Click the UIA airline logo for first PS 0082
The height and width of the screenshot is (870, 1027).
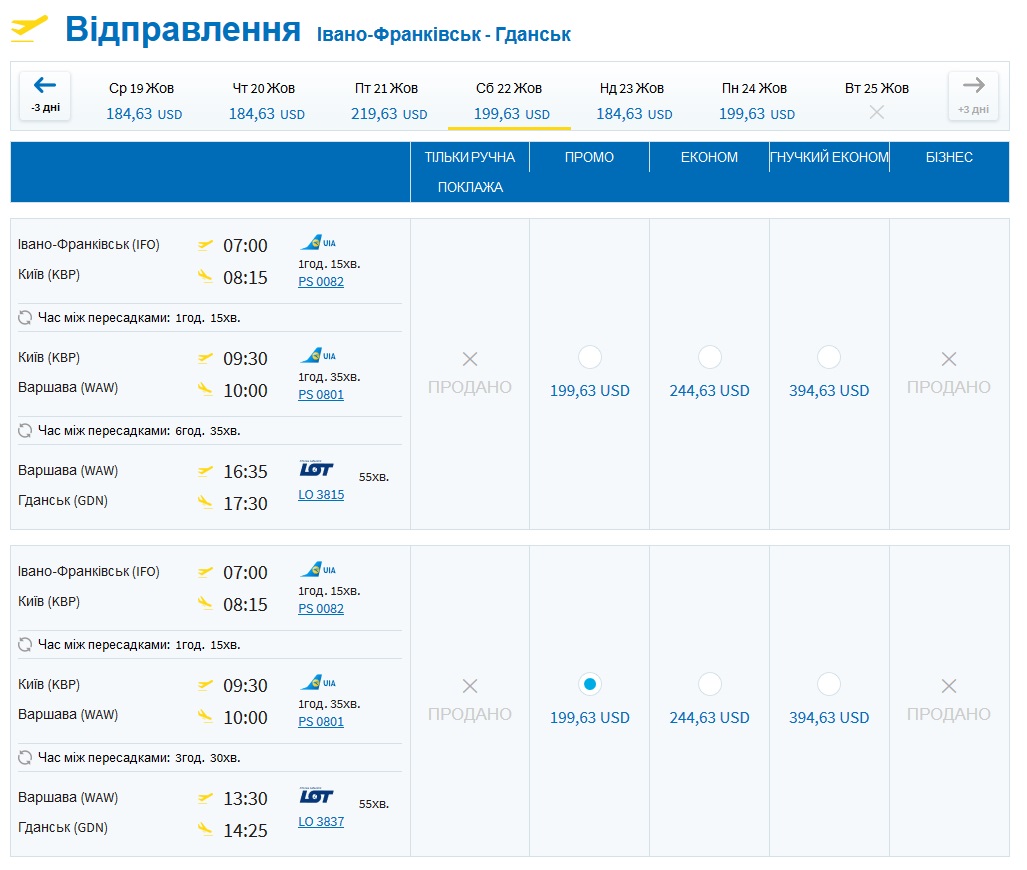[x=318, y=243]
